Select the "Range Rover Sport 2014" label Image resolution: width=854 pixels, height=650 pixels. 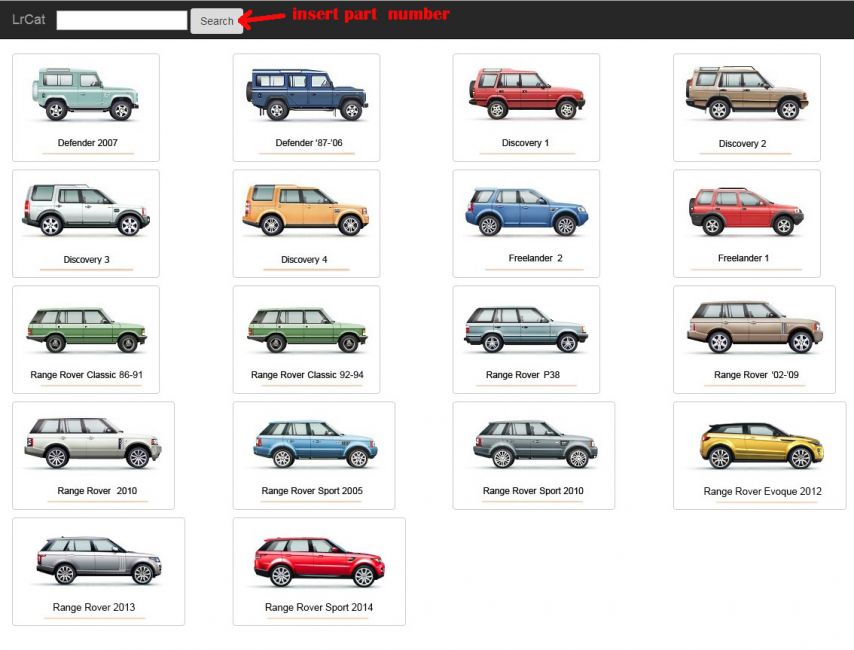click(x=319, y=608)
